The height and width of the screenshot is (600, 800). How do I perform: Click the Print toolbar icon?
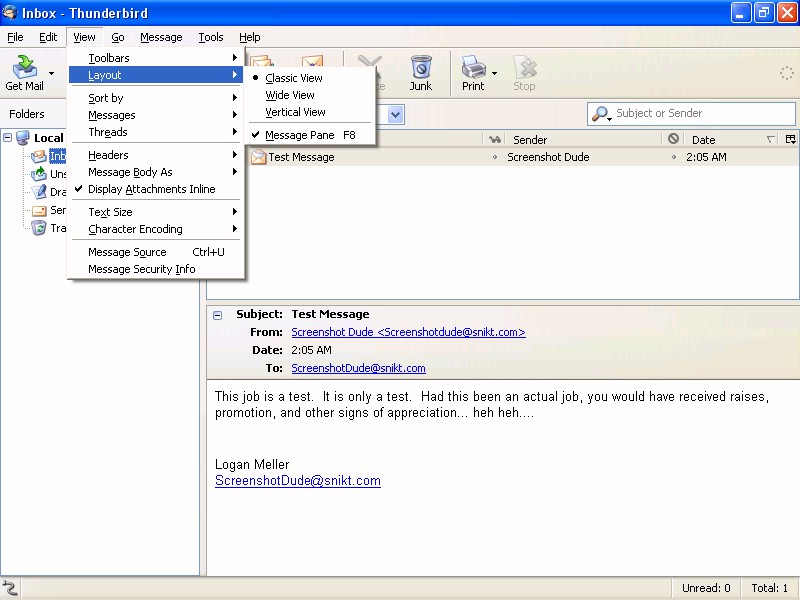(x=473, y=67)
